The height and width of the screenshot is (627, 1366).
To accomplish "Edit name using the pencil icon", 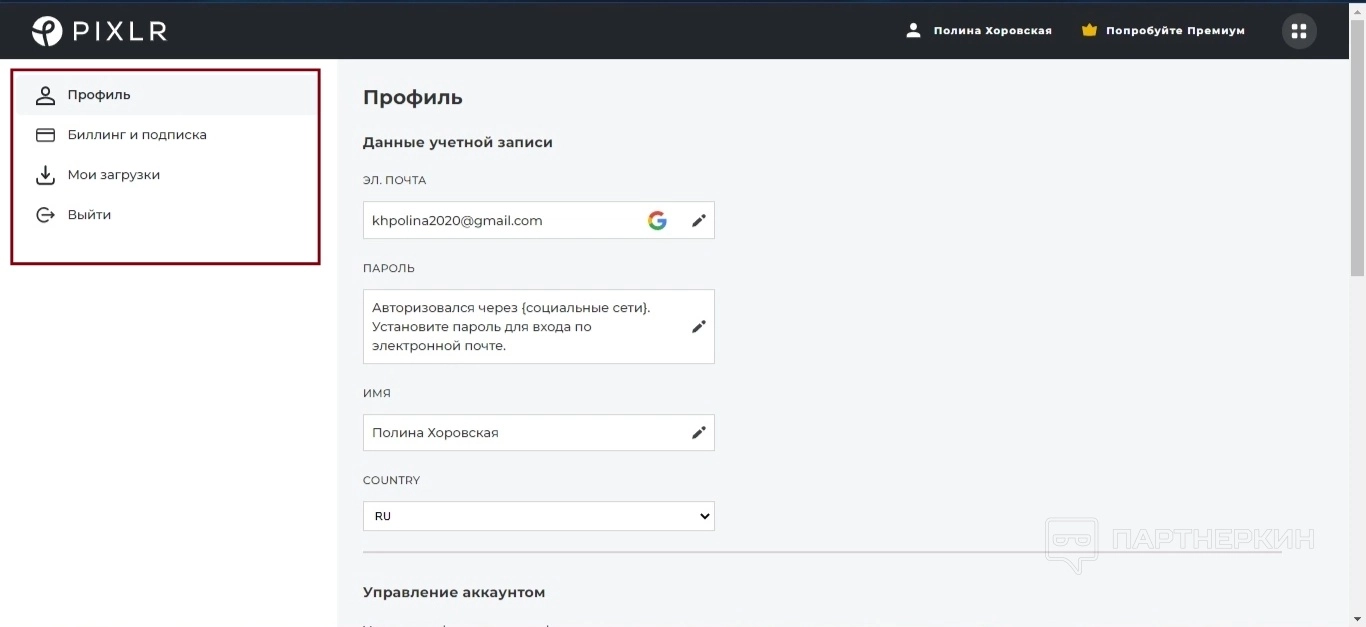I will [x=699, y=433].
